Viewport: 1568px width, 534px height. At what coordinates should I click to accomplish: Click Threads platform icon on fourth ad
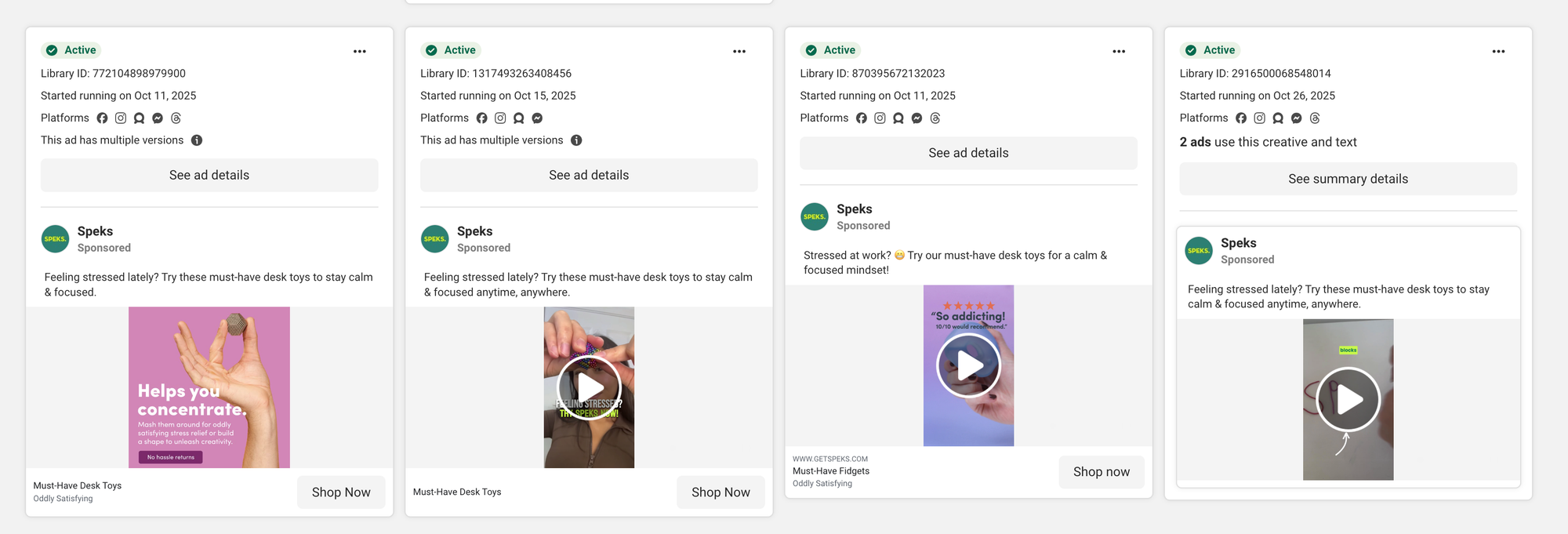pos(1315,118)
